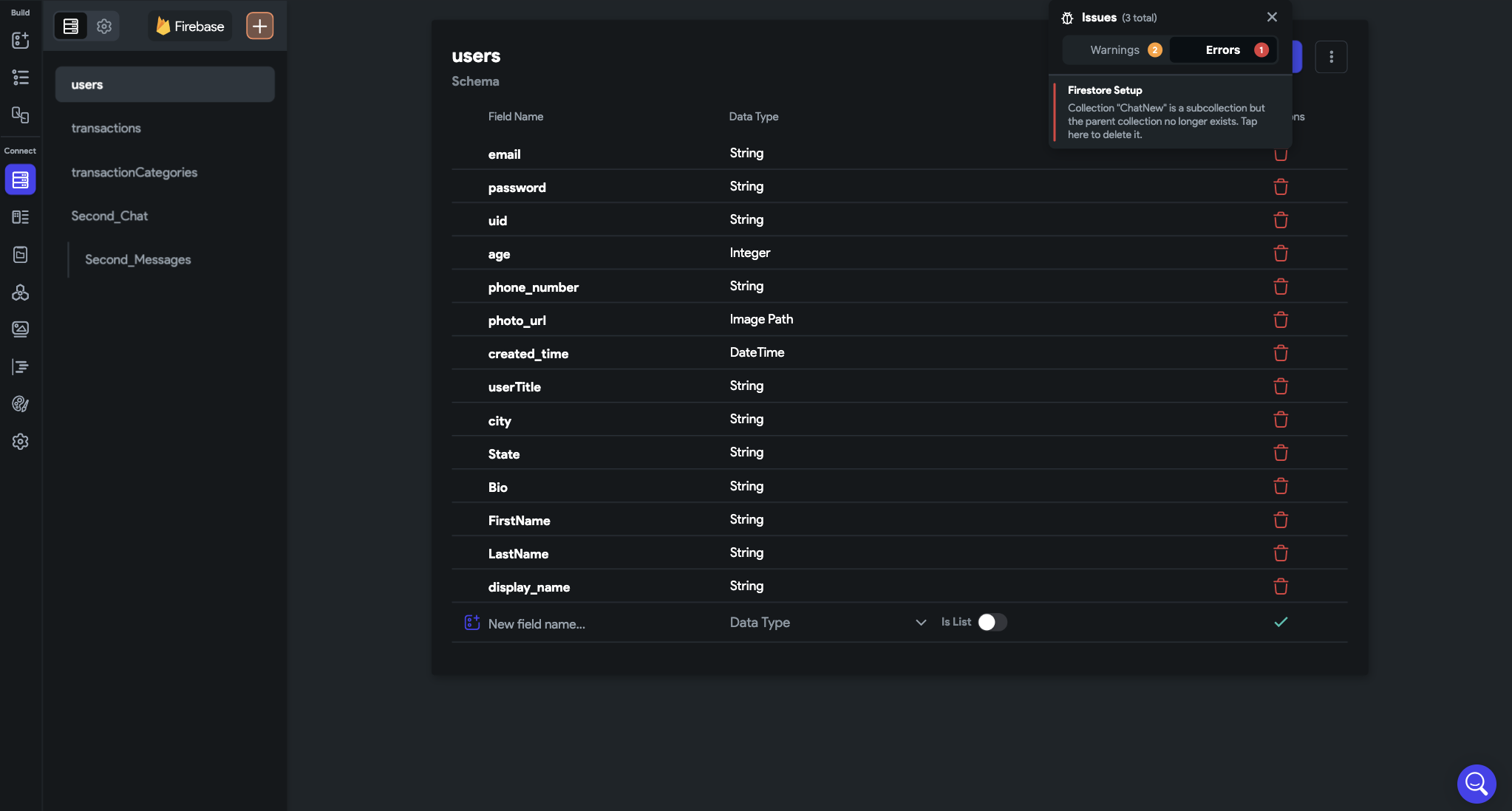
Task: Toggle the schema view icon near Firebase logo
Action: tap(70, 26)
